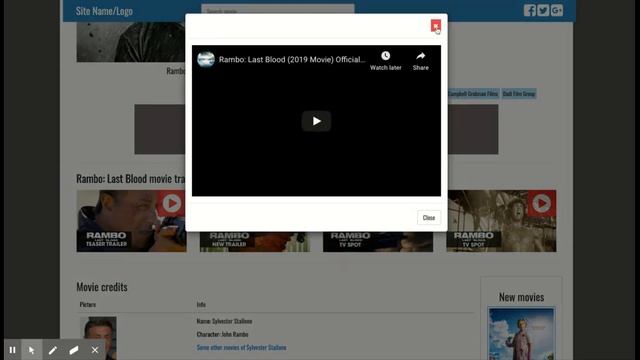Open the first Rambo TV Spot thumbnail

(x=378, y=242)
